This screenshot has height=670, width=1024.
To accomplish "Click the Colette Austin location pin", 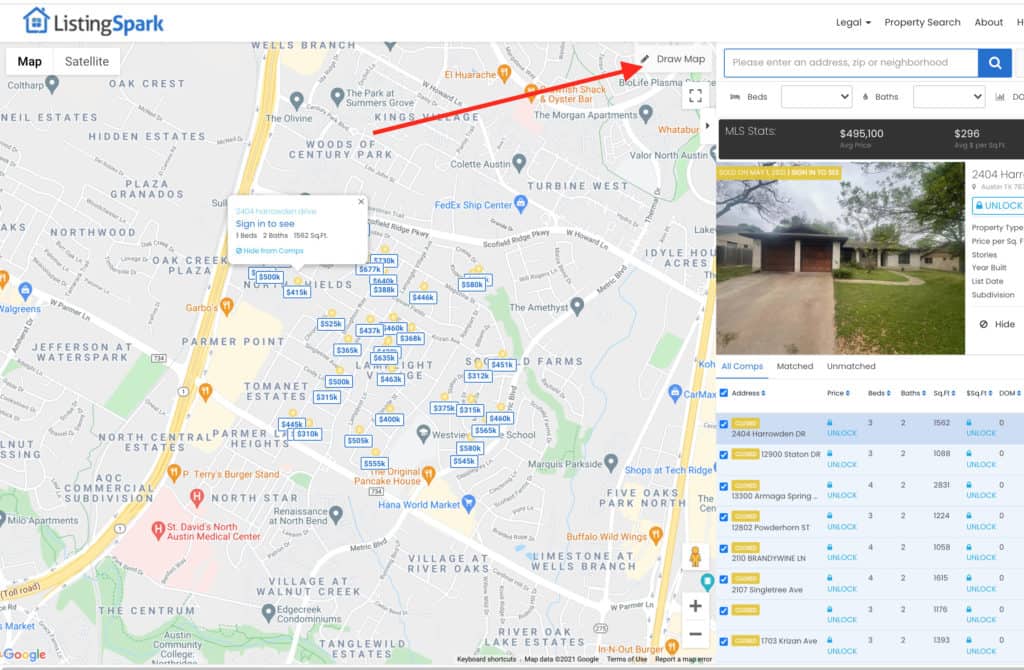I will [519, 163].
